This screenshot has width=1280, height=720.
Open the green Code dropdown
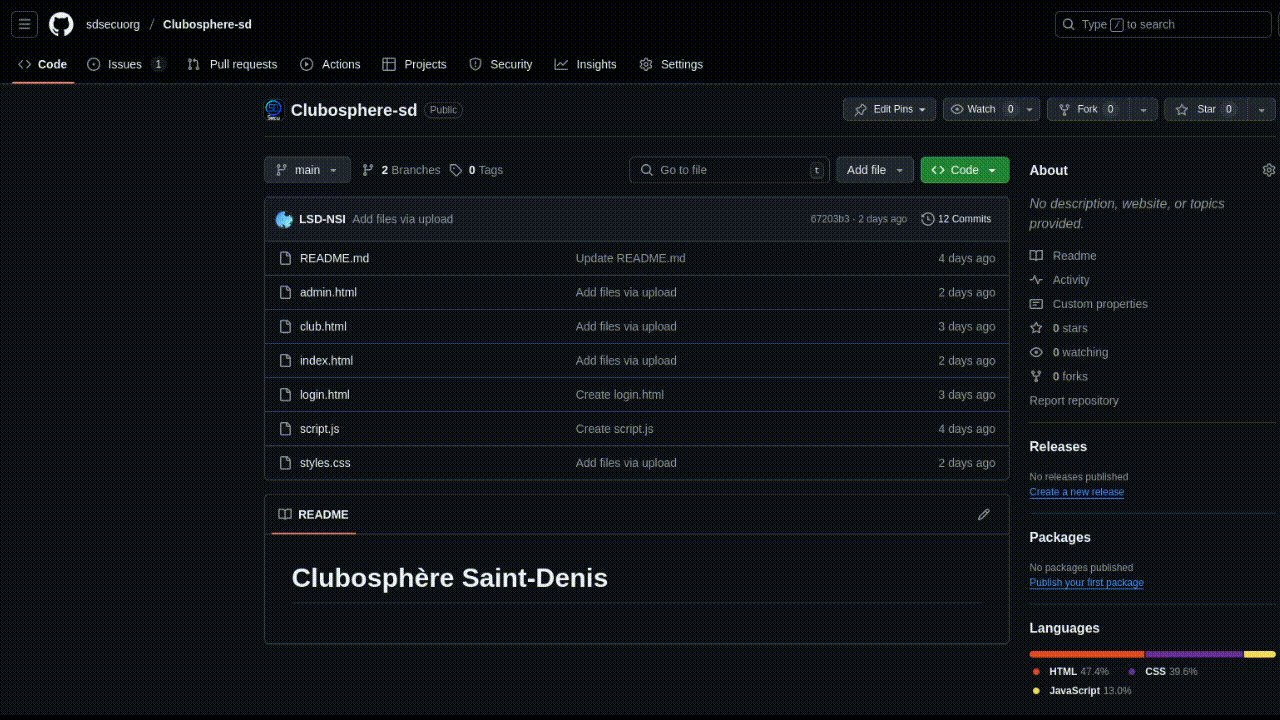tap(965, 170)
